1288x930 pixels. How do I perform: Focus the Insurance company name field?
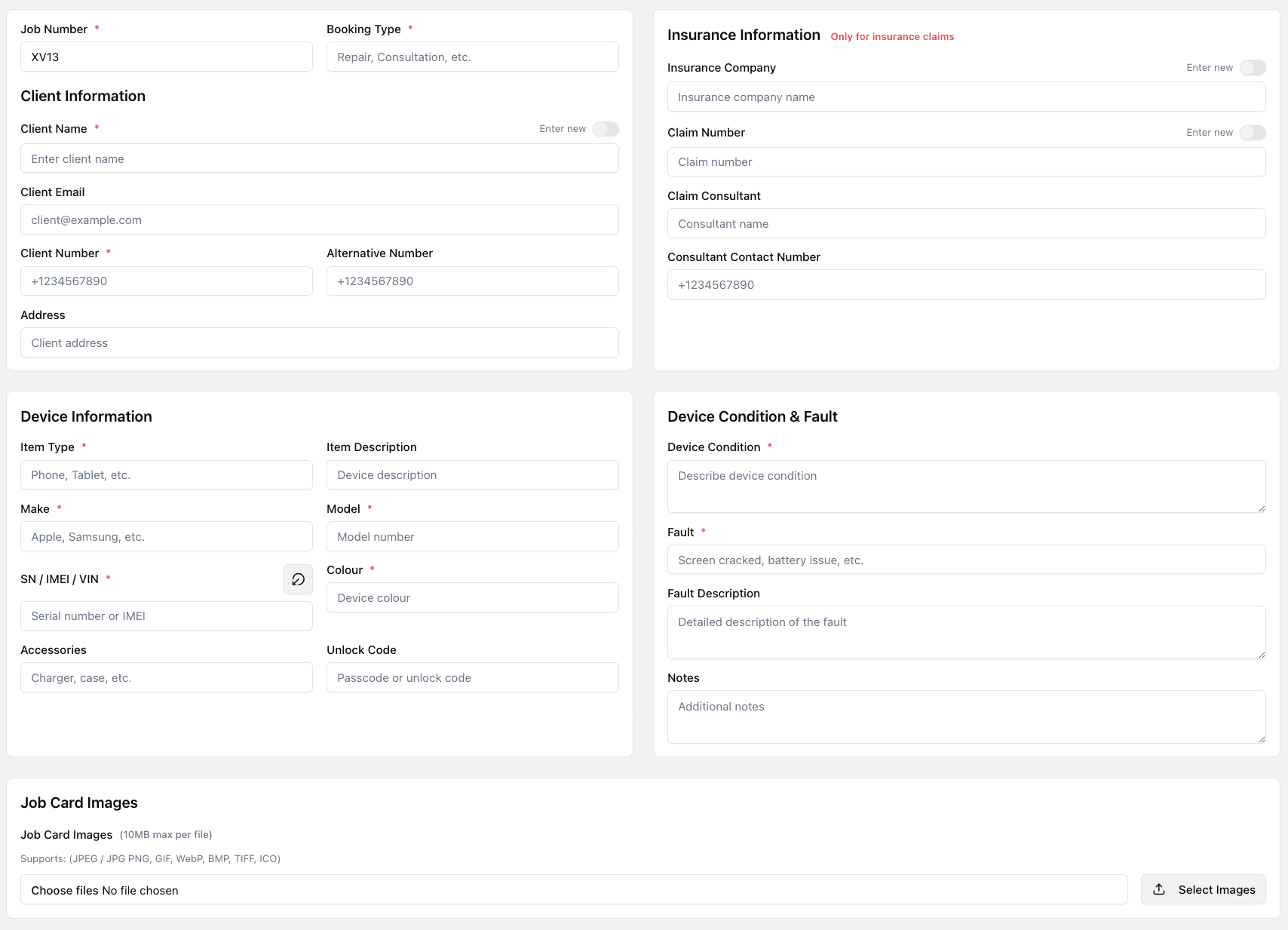(966, 97)
